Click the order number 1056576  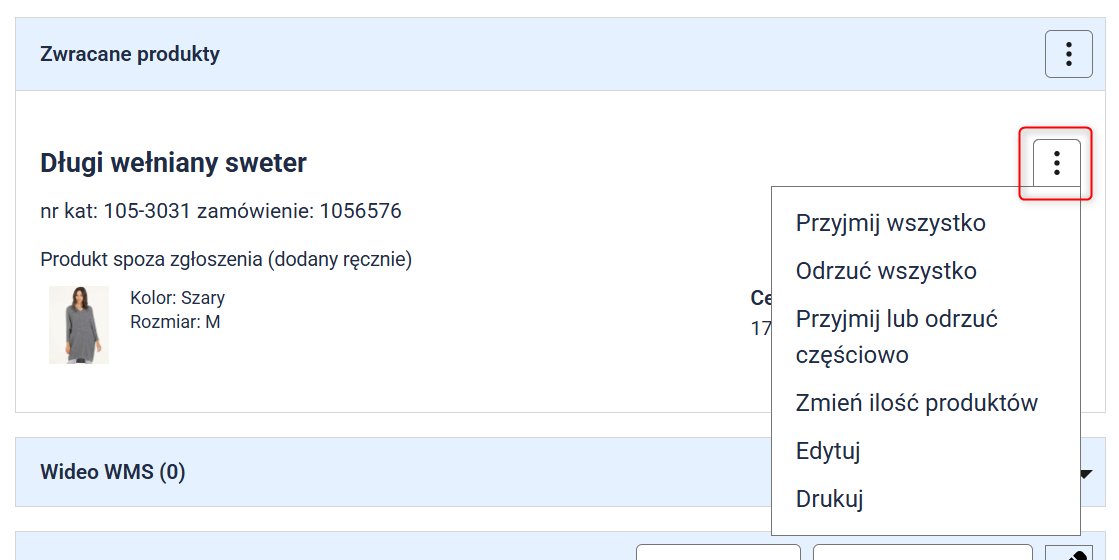360,211
